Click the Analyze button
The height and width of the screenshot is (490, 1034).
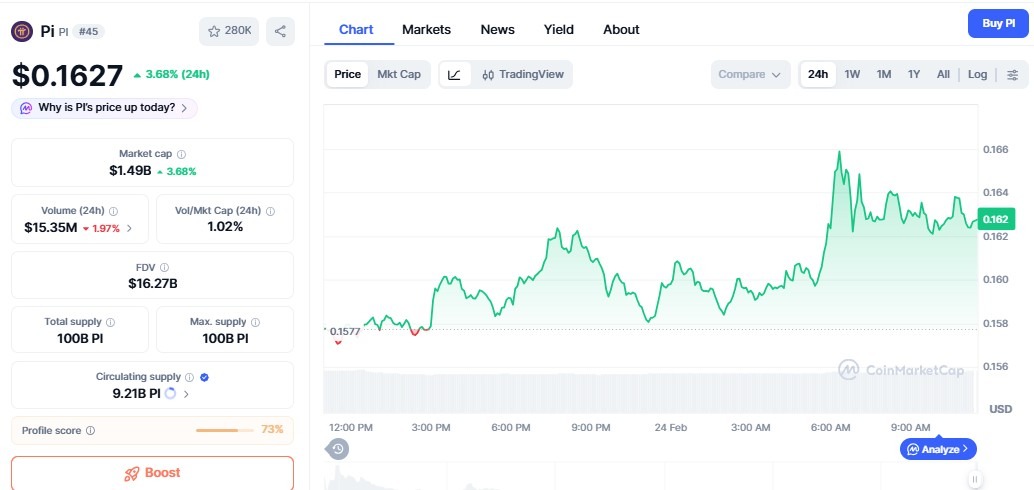938,449
